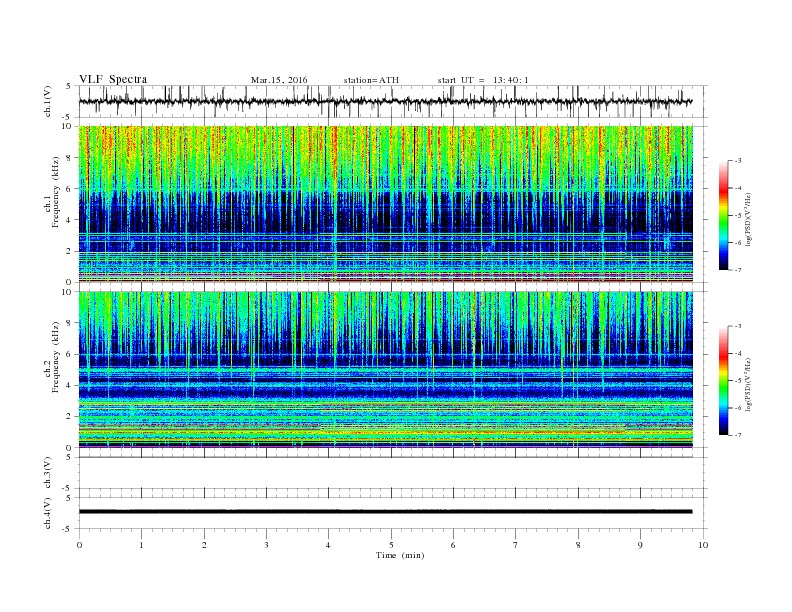Click the ch.1 spectrogram color bar
The height and width of the screenshot is (612, 792).
[x=723, y=215]
